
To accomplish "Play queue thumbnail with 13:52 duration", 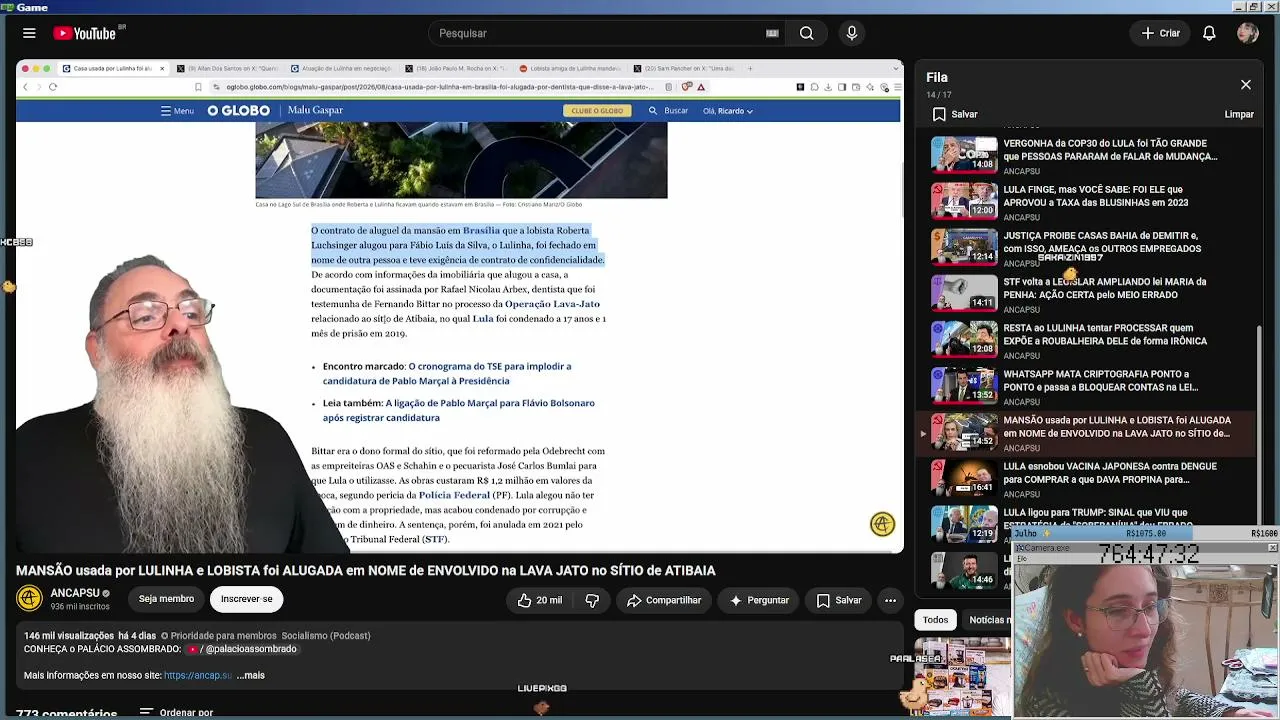I will (x=964, y=386).
